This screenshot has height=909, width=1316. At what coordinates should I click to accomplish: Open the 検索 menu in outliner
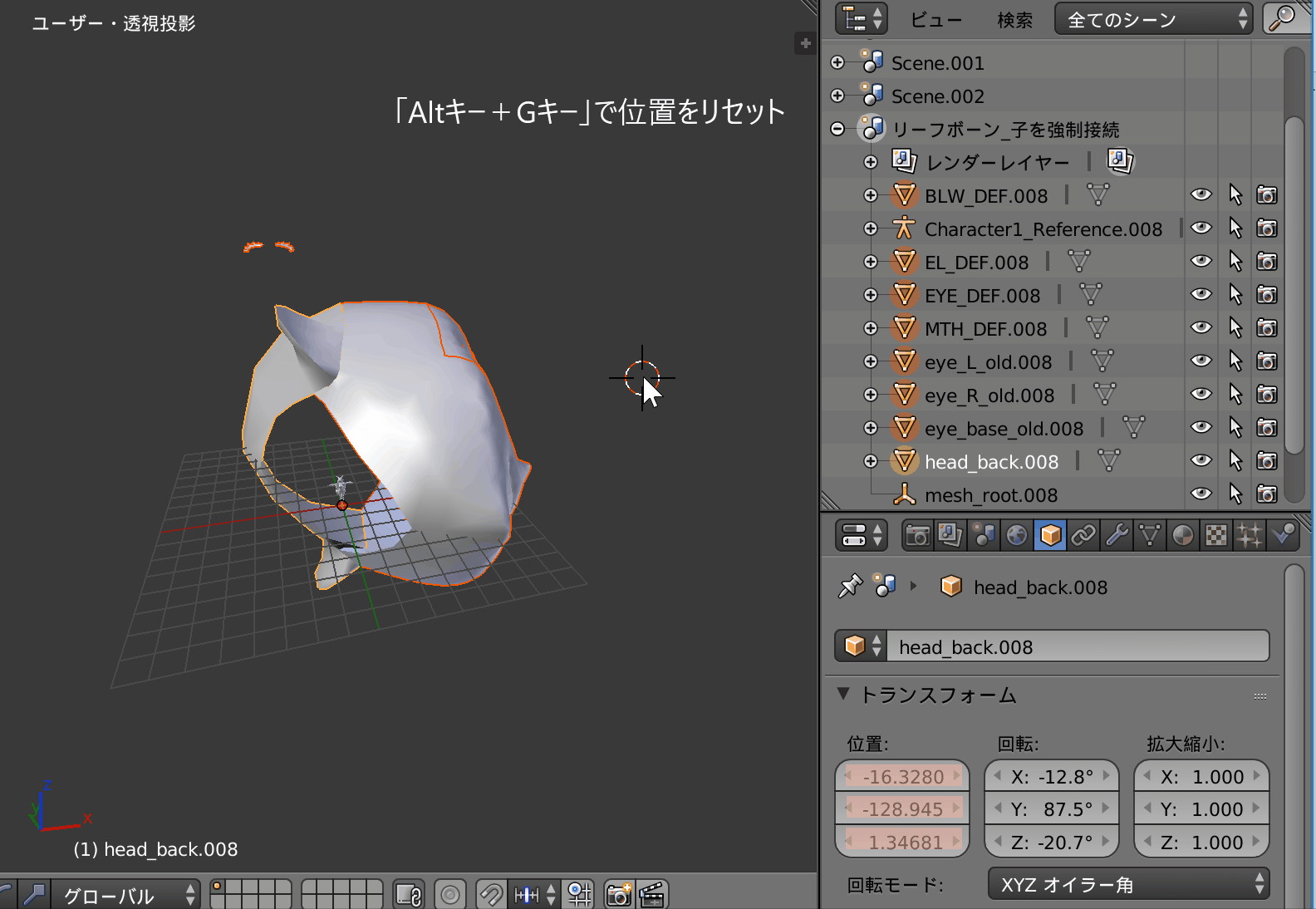click(1015, 20)
